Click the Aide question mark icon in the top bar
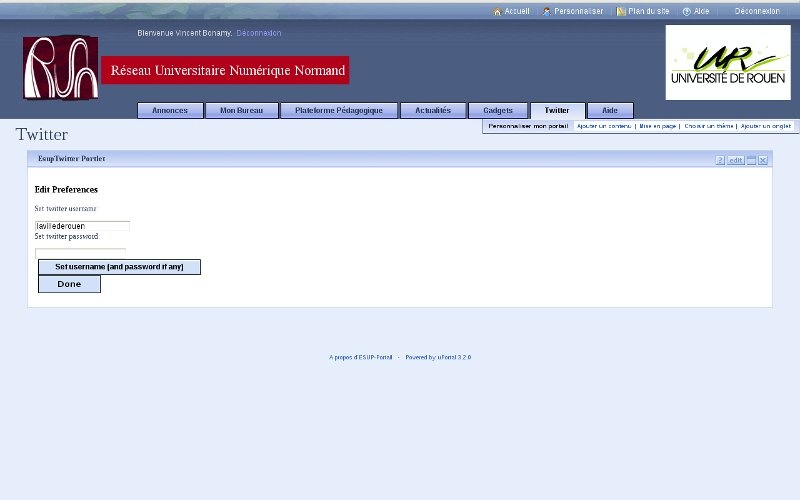 [x=687, y=12]
